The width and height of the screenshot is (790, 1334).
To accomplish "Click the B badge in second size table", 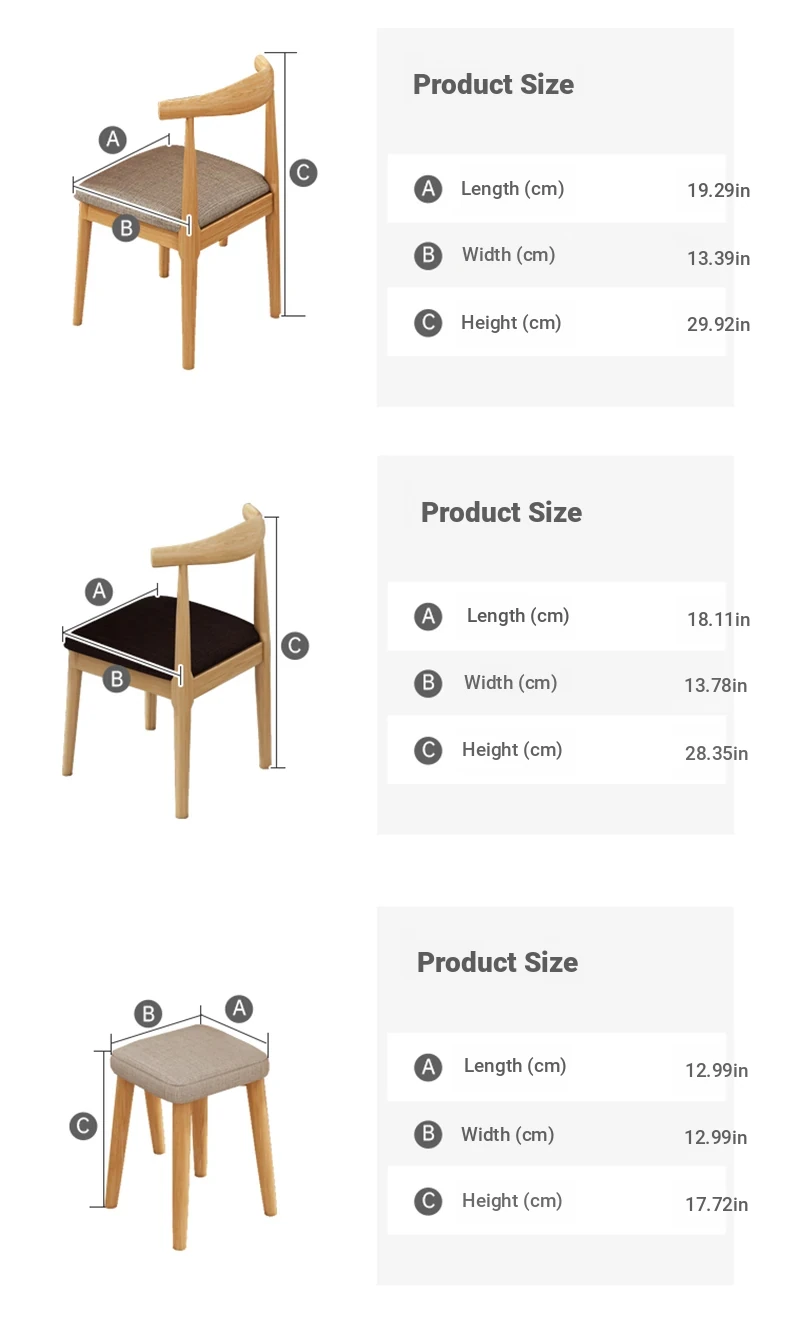I will pyautogui.click(x=428, y=683).
